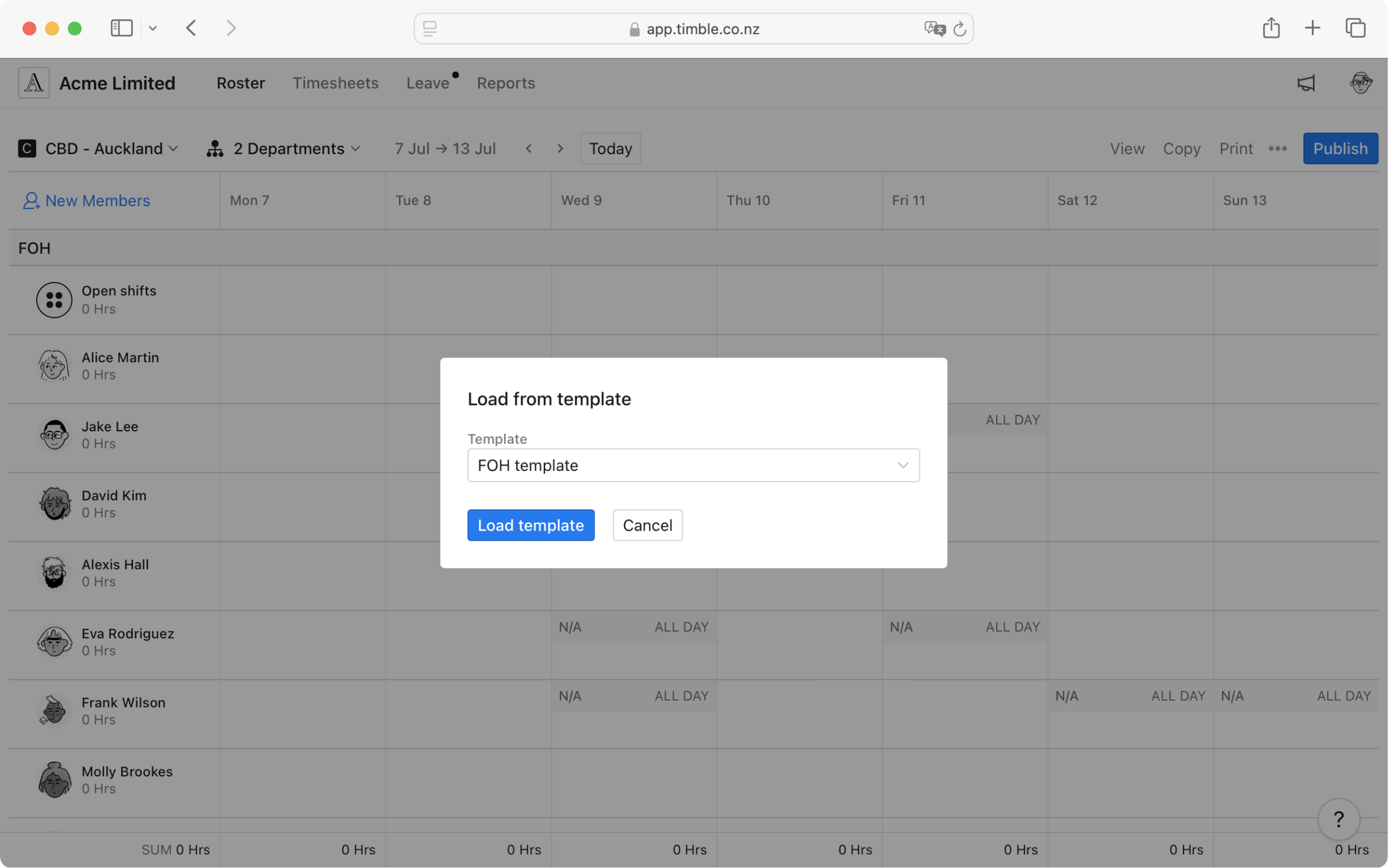Go to the previous week arrow
The width and height of the screenshot is (1388, 868).
(x=528, y=148)
